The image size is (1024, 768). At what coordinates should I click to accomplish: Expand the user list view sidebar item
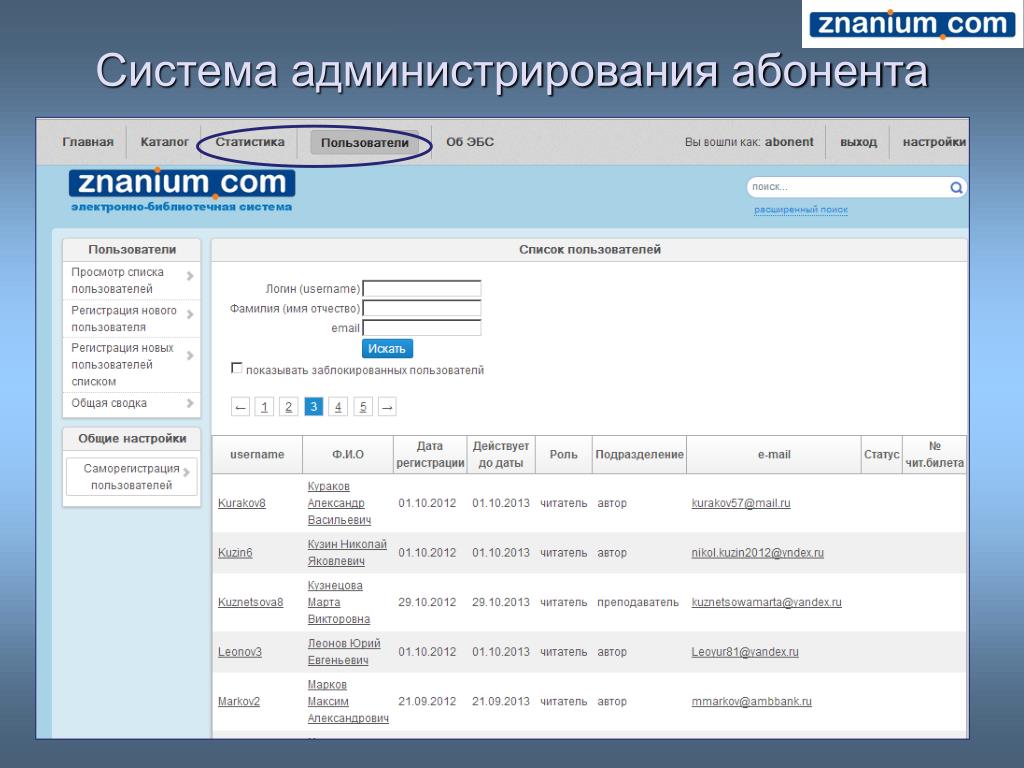190,276
